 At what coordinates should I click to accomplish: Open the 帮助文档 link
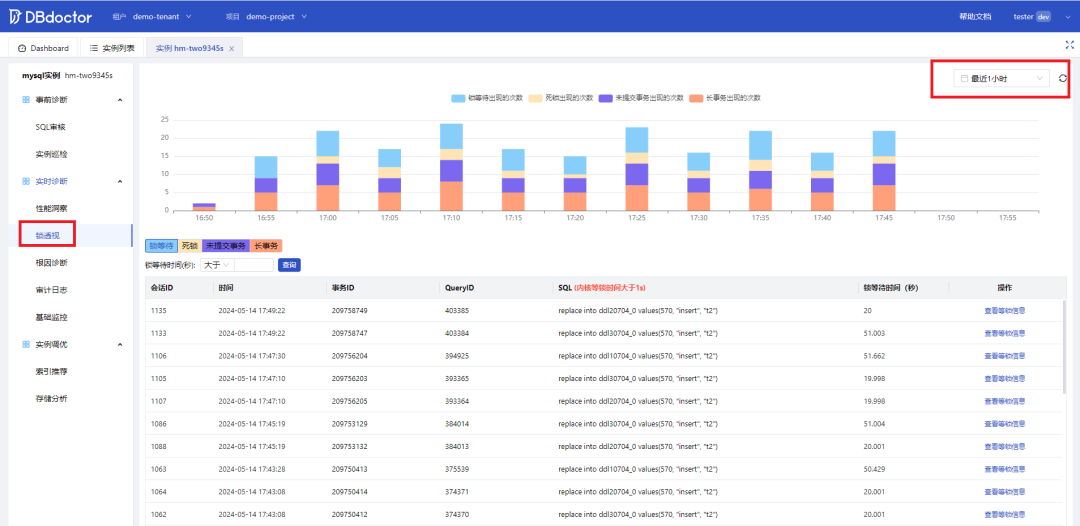[x=975, y=16]
